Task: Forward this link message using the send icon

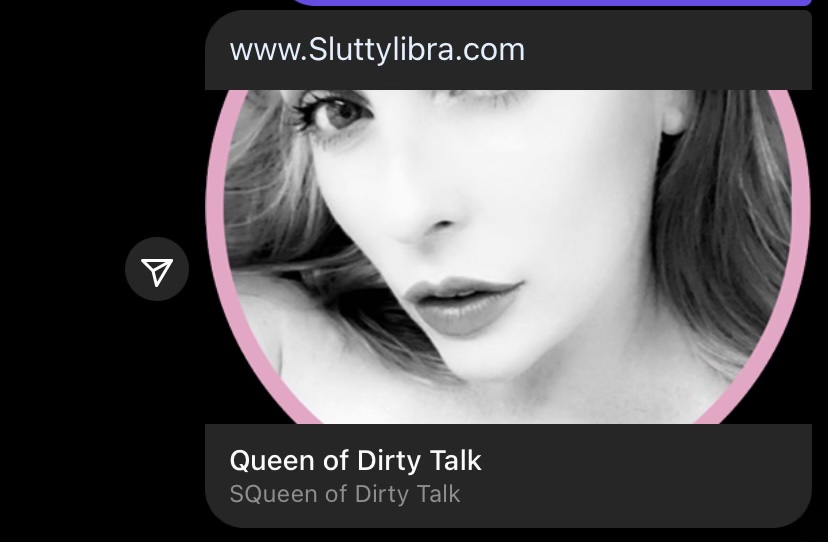Action: pos(157,269)
